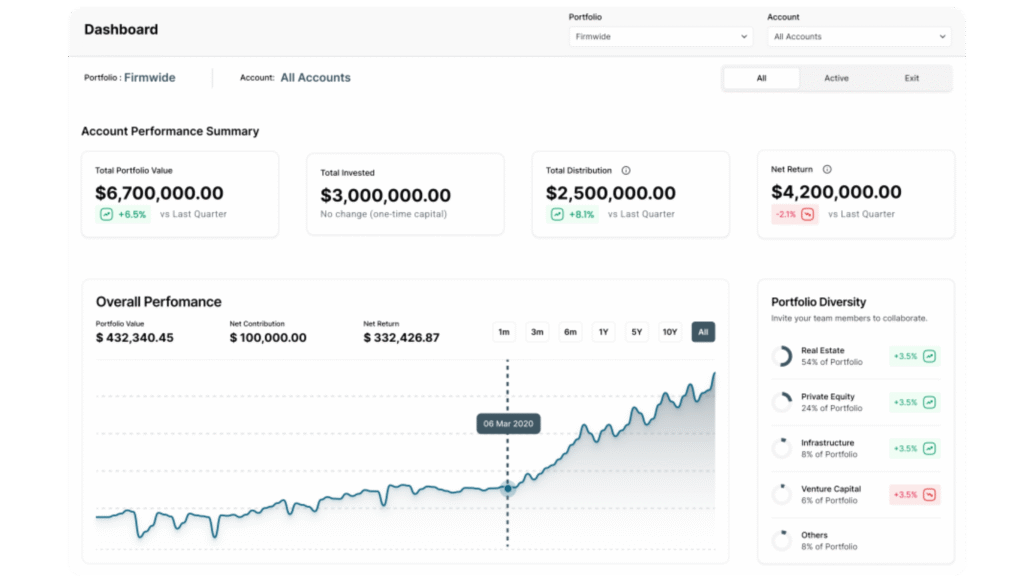
Task: Select the All accounts filter toggle
Action: [x=762, y=77]
